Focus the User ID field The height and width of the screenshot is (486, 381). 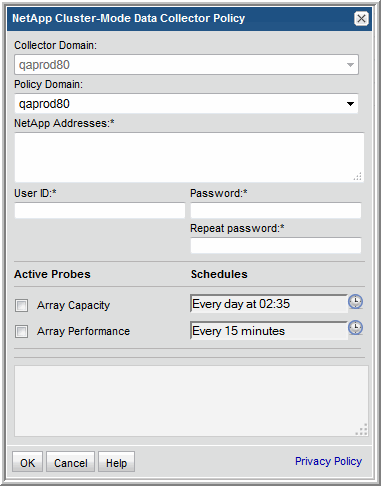tap(100, 211)
